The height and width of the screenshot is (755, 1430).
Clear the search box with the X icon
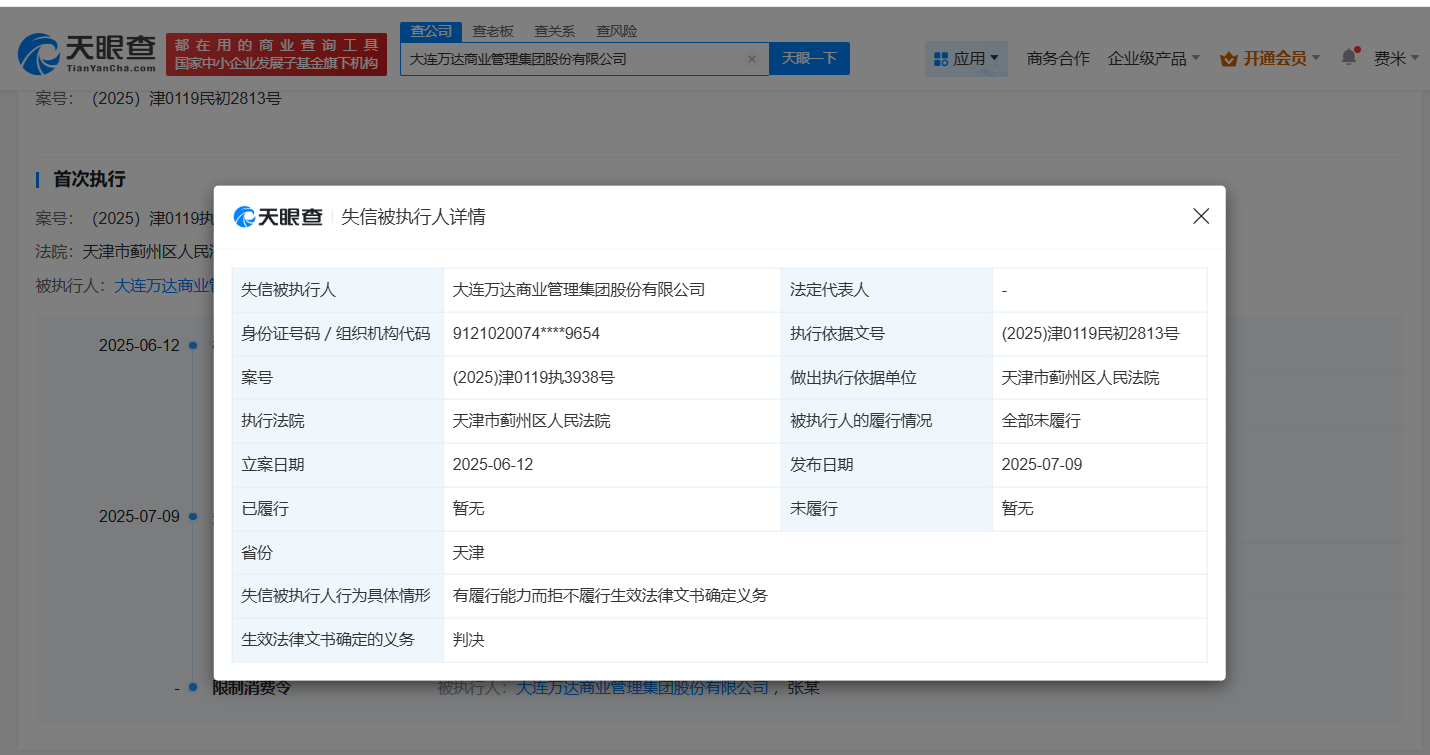tap(752, 59)
